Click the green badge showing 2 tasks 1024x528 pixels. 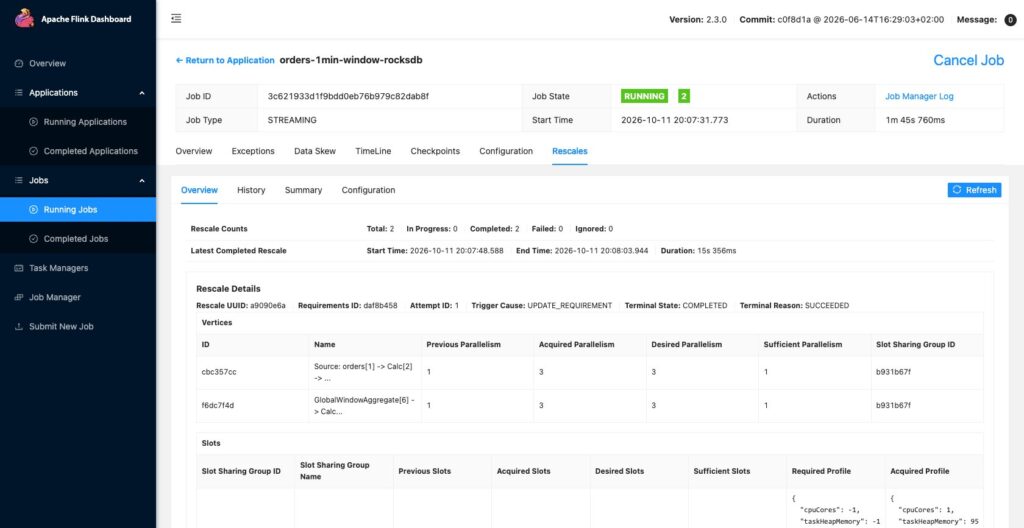click(x=684, y=96)
